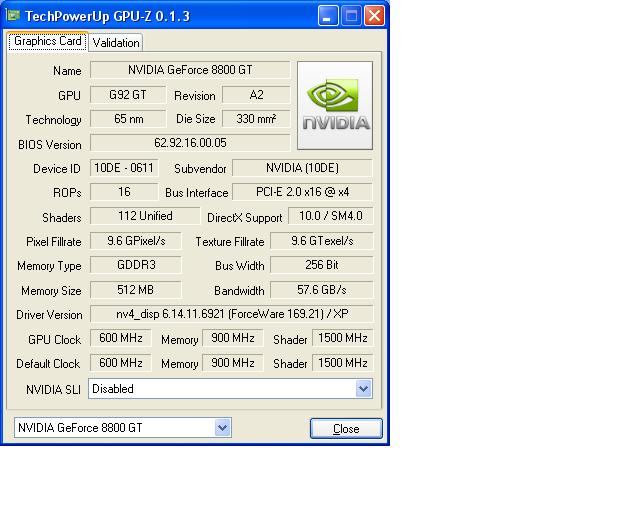Screen dimensions: 640x512
Task: Minimize the GPU-Z window
Action: pos(328,16)
